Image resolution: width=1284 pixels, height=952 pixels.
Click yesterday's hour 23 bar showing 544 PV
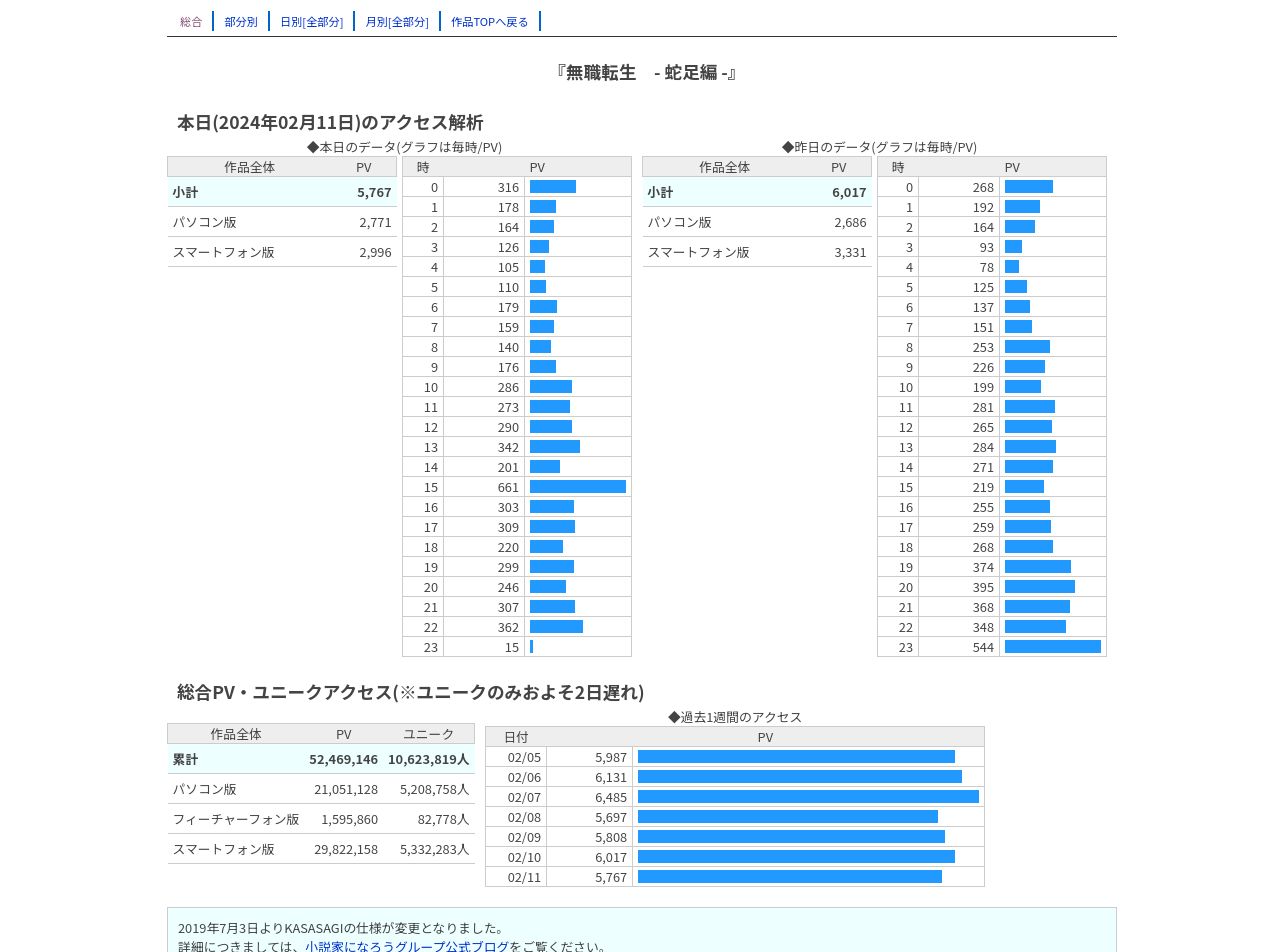coord(1053,647)
